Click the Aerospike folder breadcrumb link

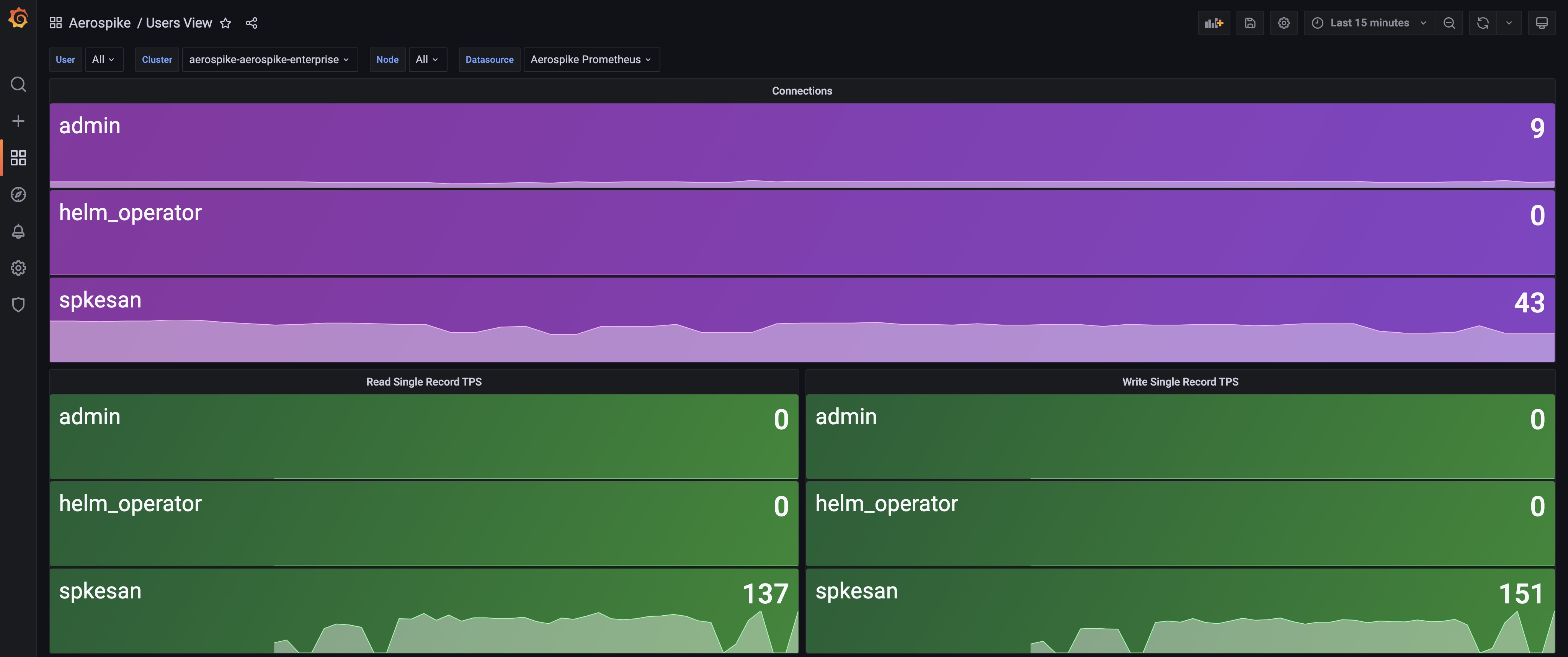(99, 23)
